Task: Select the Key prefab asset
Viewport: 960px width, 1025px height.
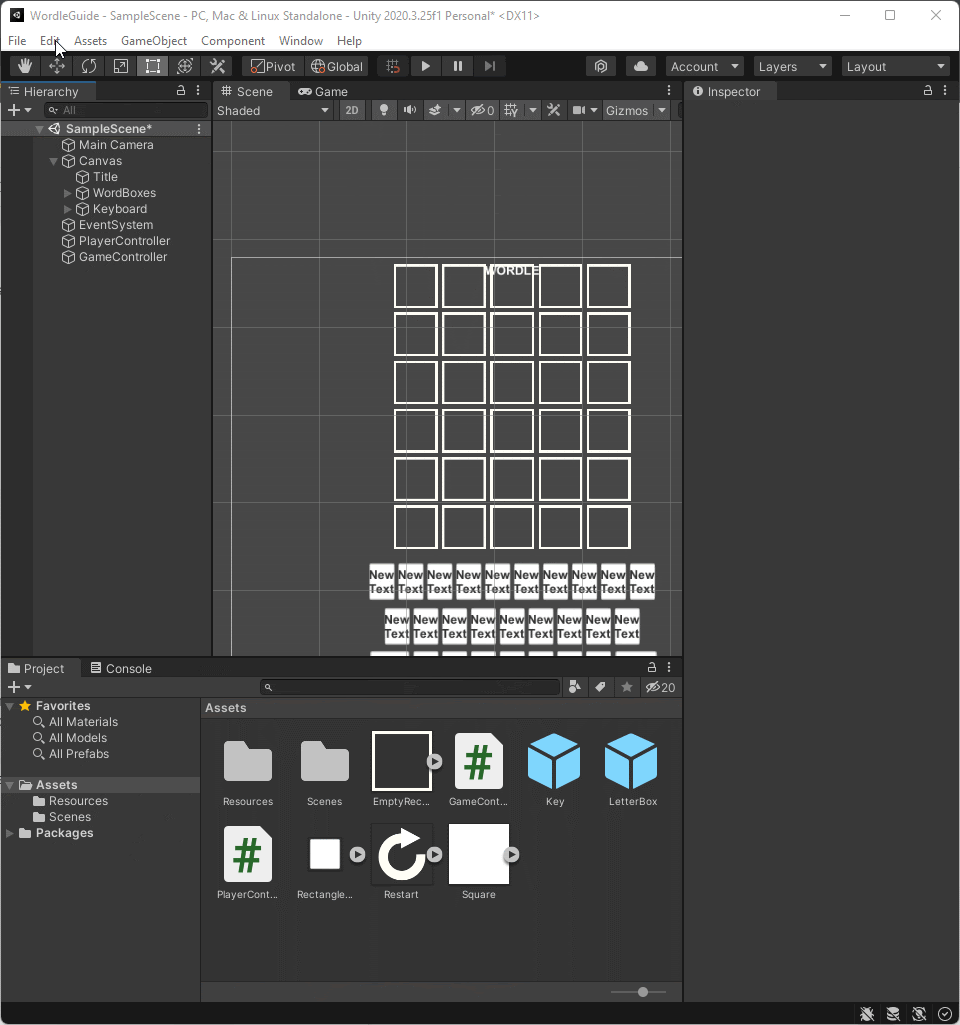Action: [554, 769]
